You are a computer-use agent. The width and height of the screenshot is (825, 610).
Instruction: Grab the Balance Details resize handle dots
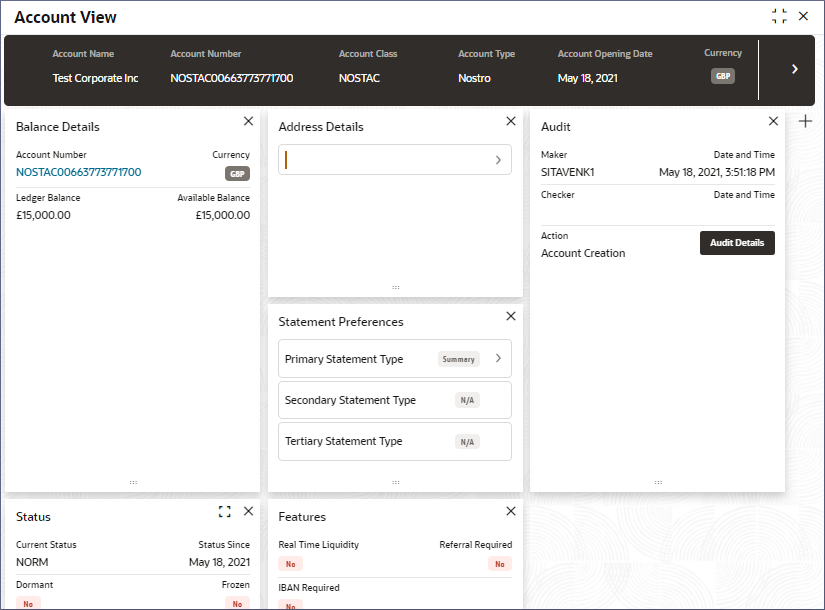click(x=133, y=482)
